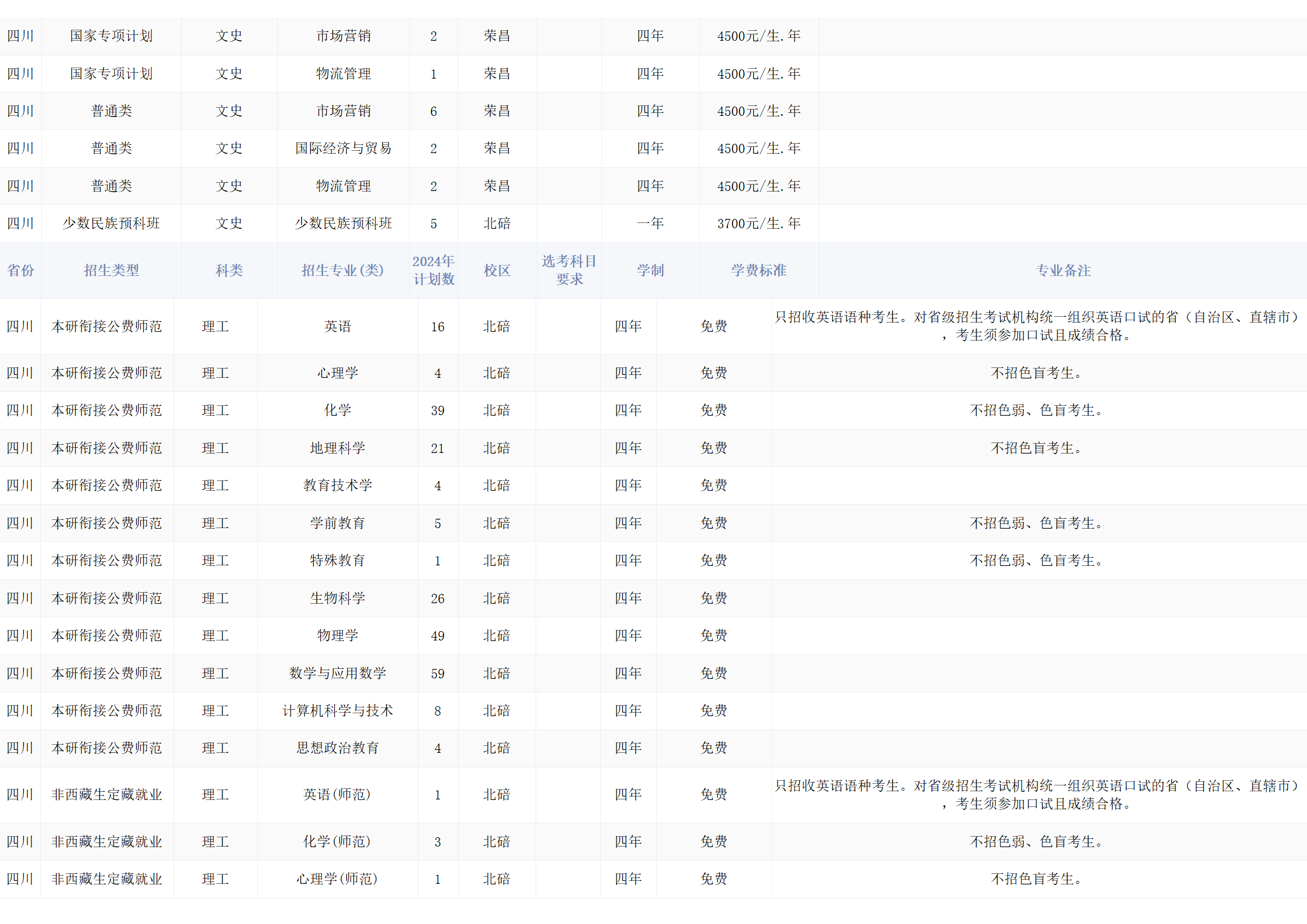Click the 2024年计划数 column header
Image resolution: width=1307 pixels, height=924 pixels.
(x=433, y=270)
